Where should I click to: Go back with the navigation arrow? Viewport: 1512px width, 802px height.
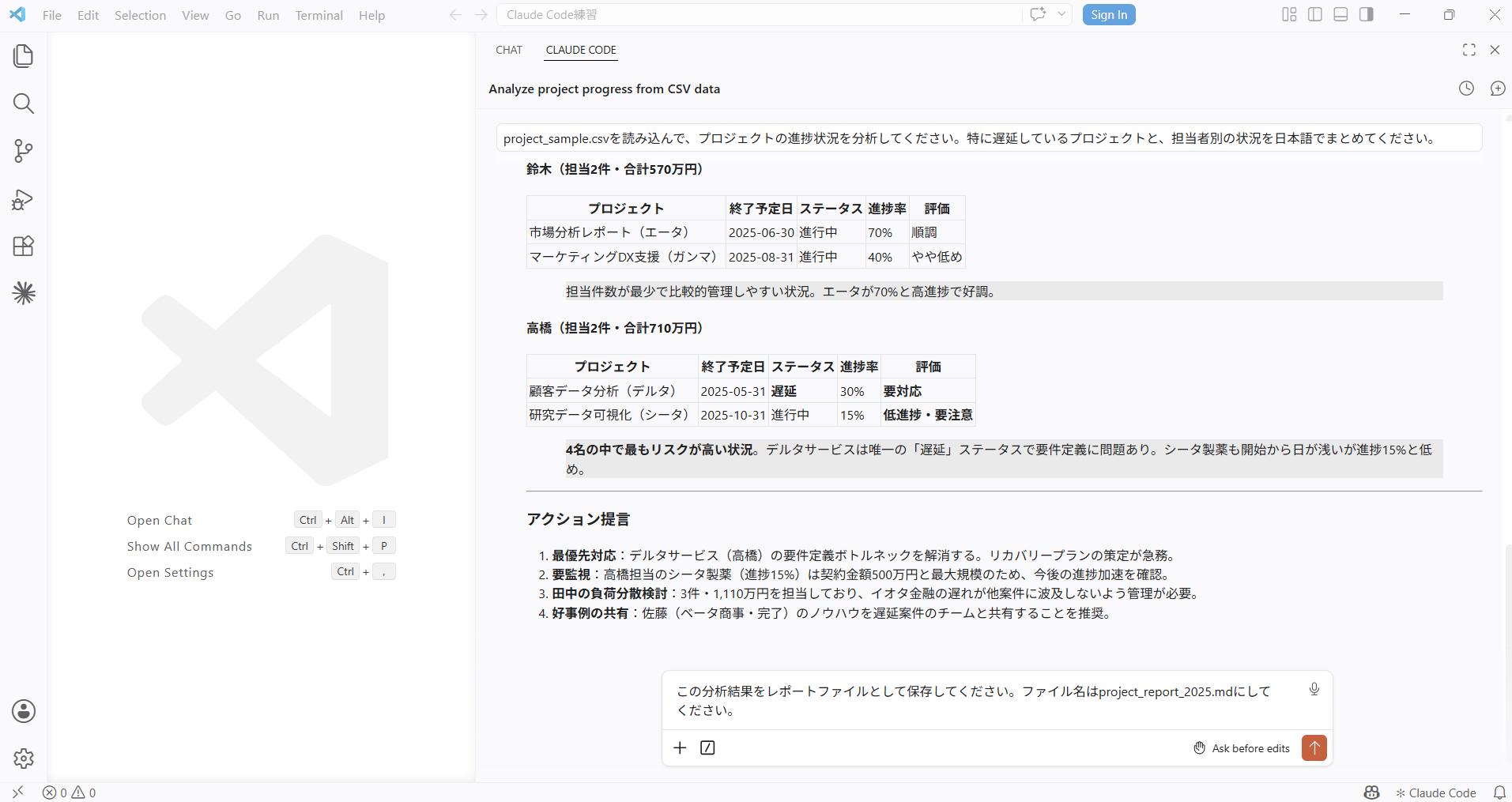(455, 15)
